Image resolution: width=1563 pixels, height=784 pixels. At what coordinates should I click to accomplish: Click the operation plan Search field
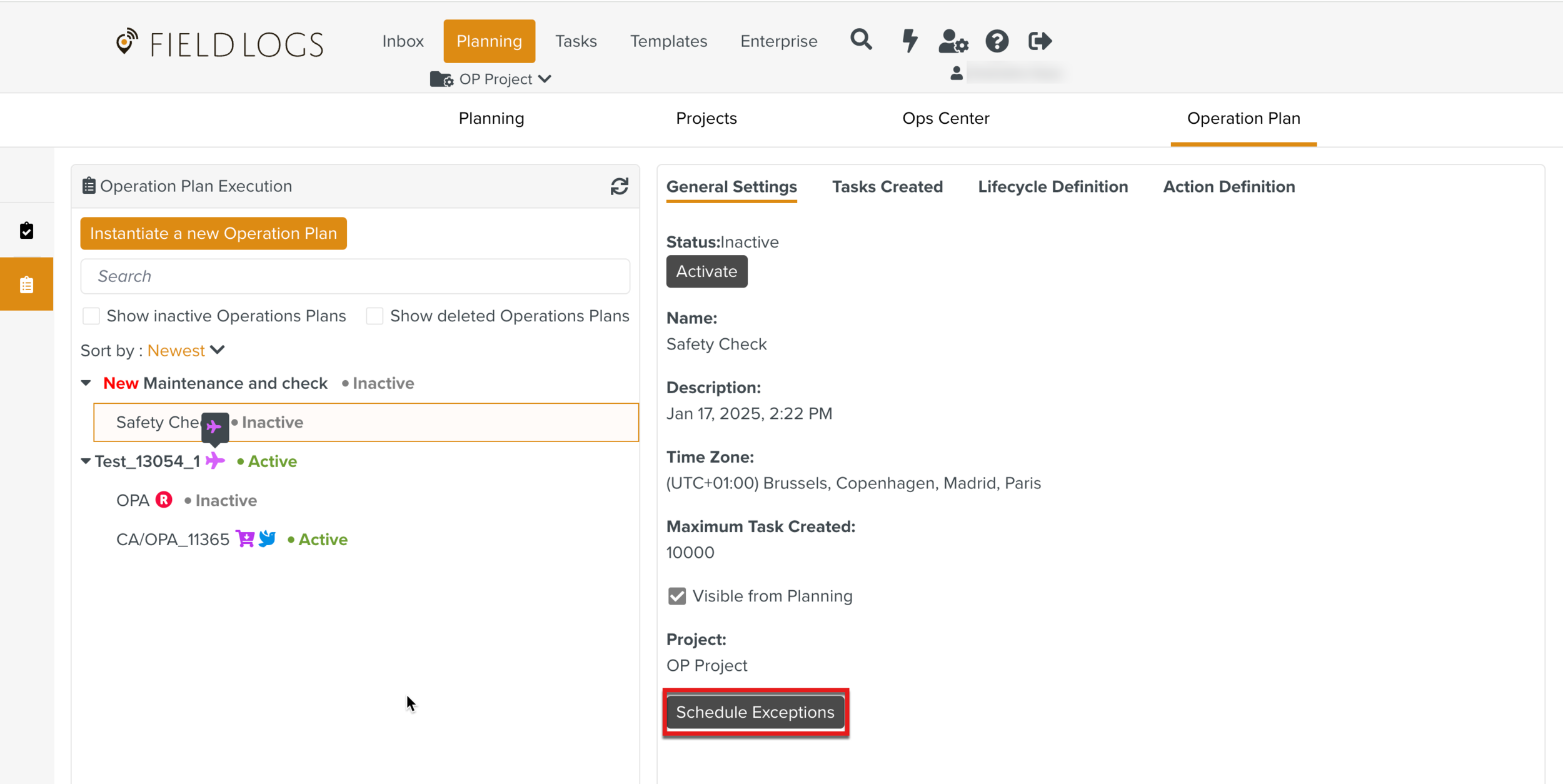[354, 276]
